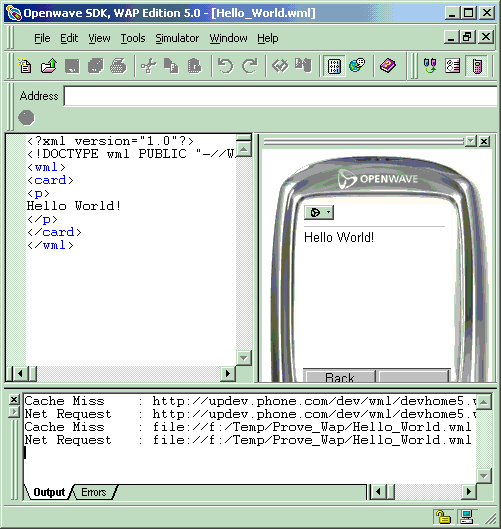Click the Openwave application title icon
Image resolution: width=501 pixels, height=529 pixels.
(13, 13)
